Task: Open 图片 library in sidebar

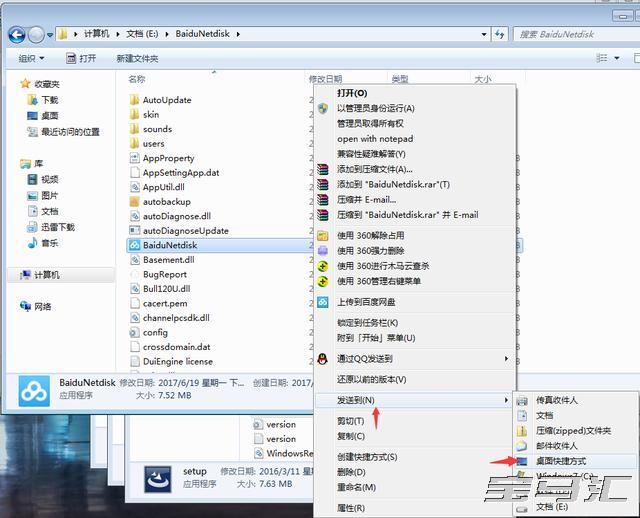Action: click(x=50, y=196)
